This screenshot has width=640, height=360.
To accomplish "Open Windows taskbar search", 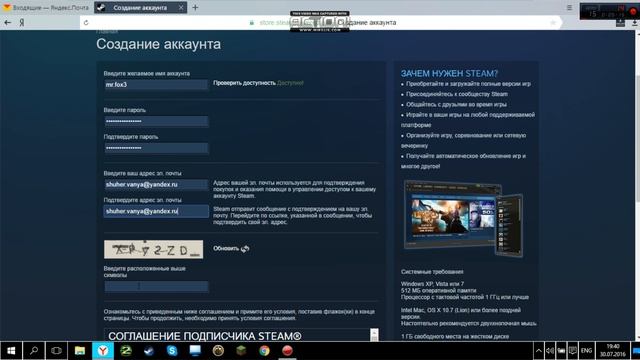I will tap(34, 351).
